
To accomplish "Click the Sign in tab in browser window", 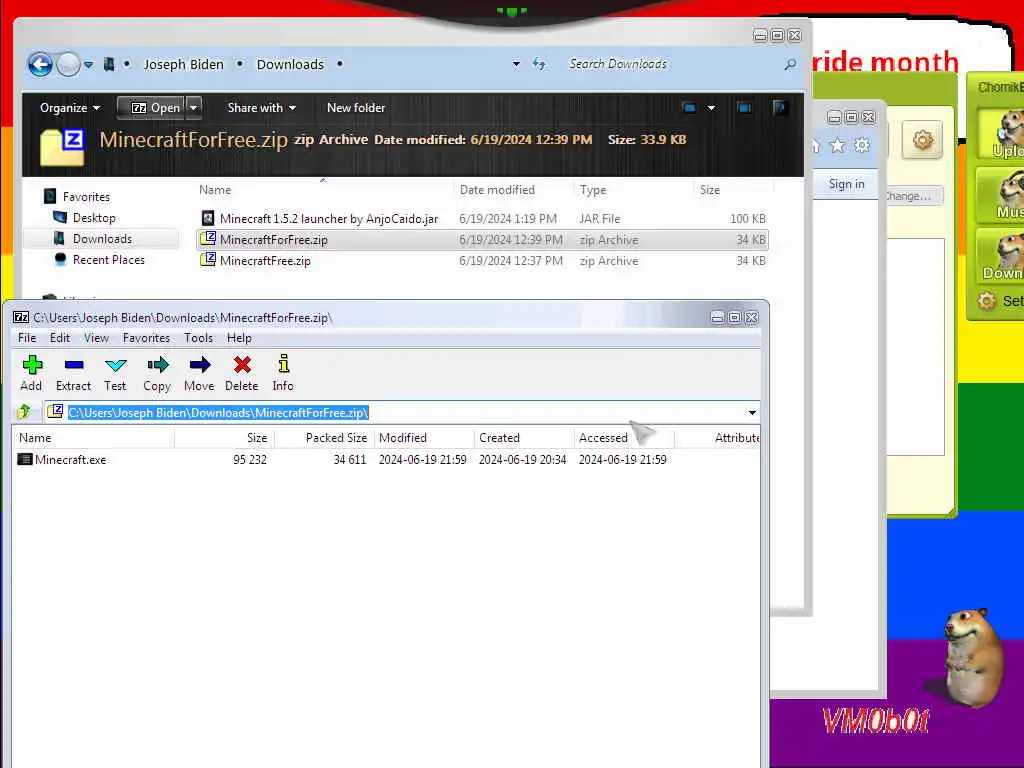I will click(x=846, y=184).
